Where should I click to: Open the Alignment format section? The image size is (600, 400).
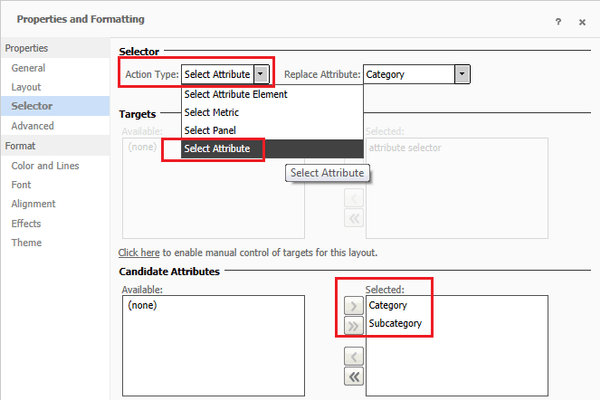[x=33, y=204]
